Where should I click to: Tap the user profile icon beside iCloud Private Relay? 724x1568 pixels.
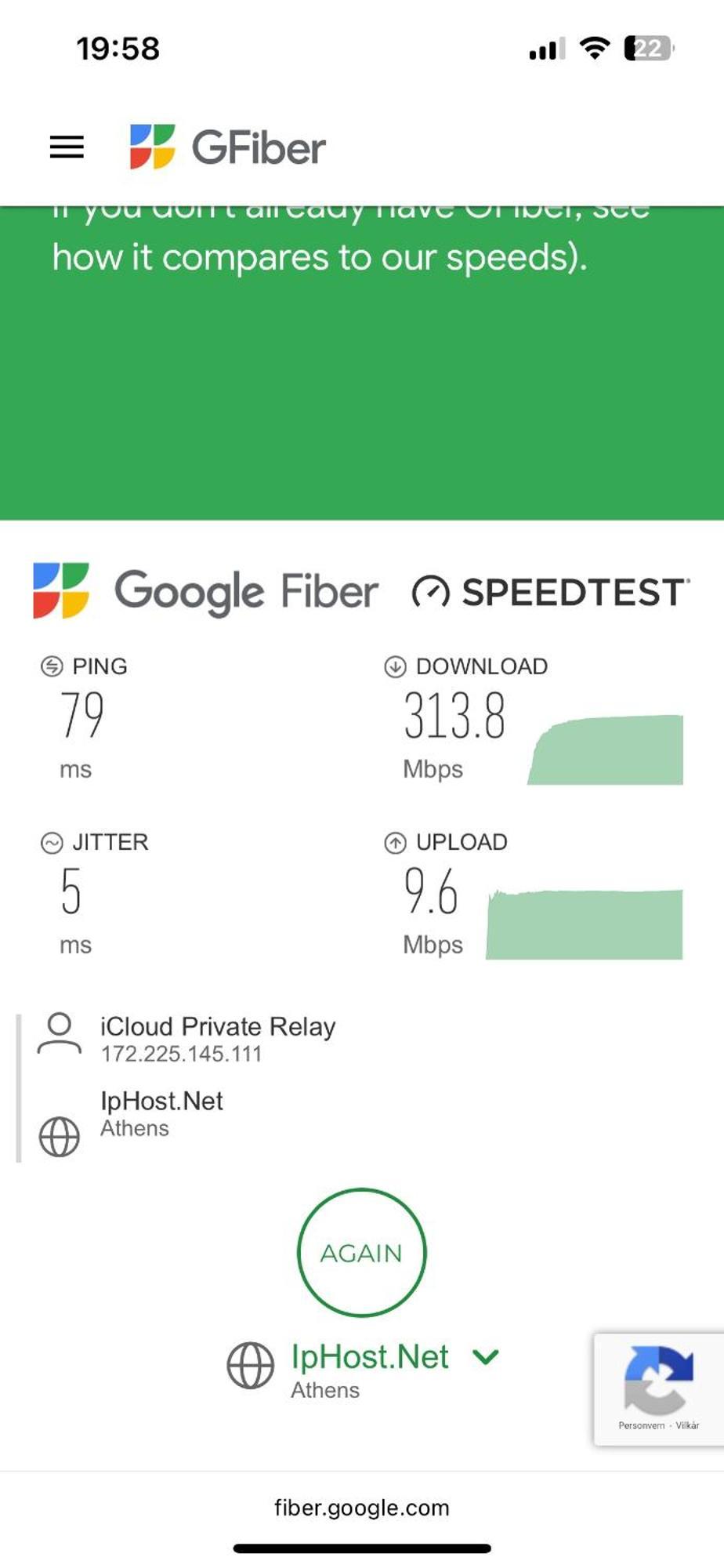[x=60, y=1033]
